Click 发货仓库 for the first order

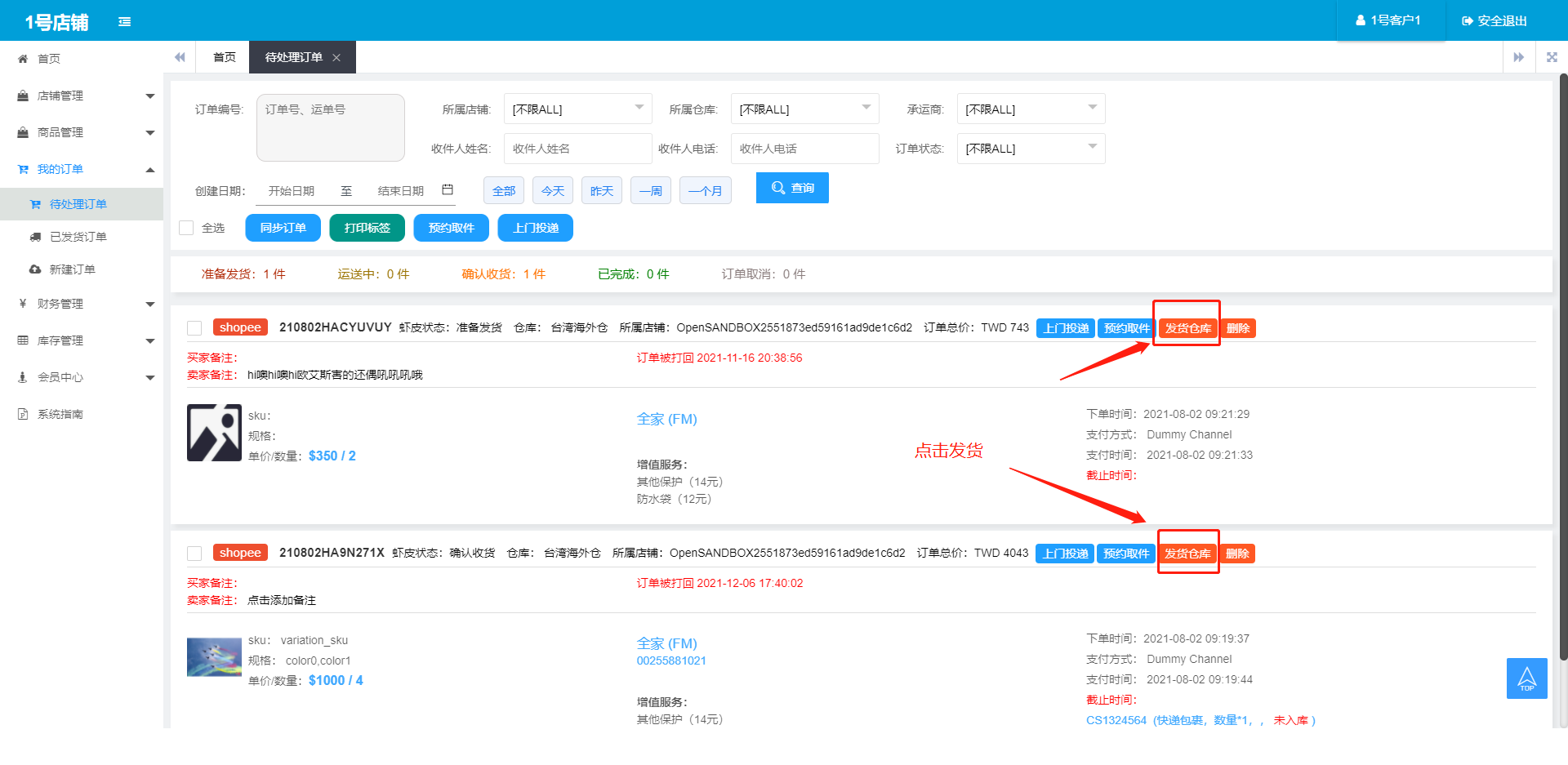coord(1187,328)
